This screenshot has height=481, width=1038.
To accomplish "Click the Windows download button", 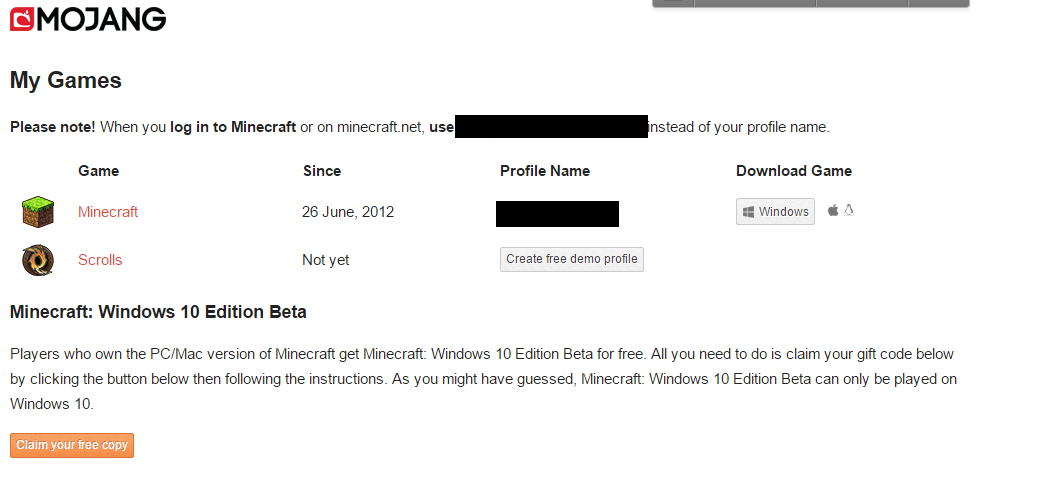I will (775, 212).
